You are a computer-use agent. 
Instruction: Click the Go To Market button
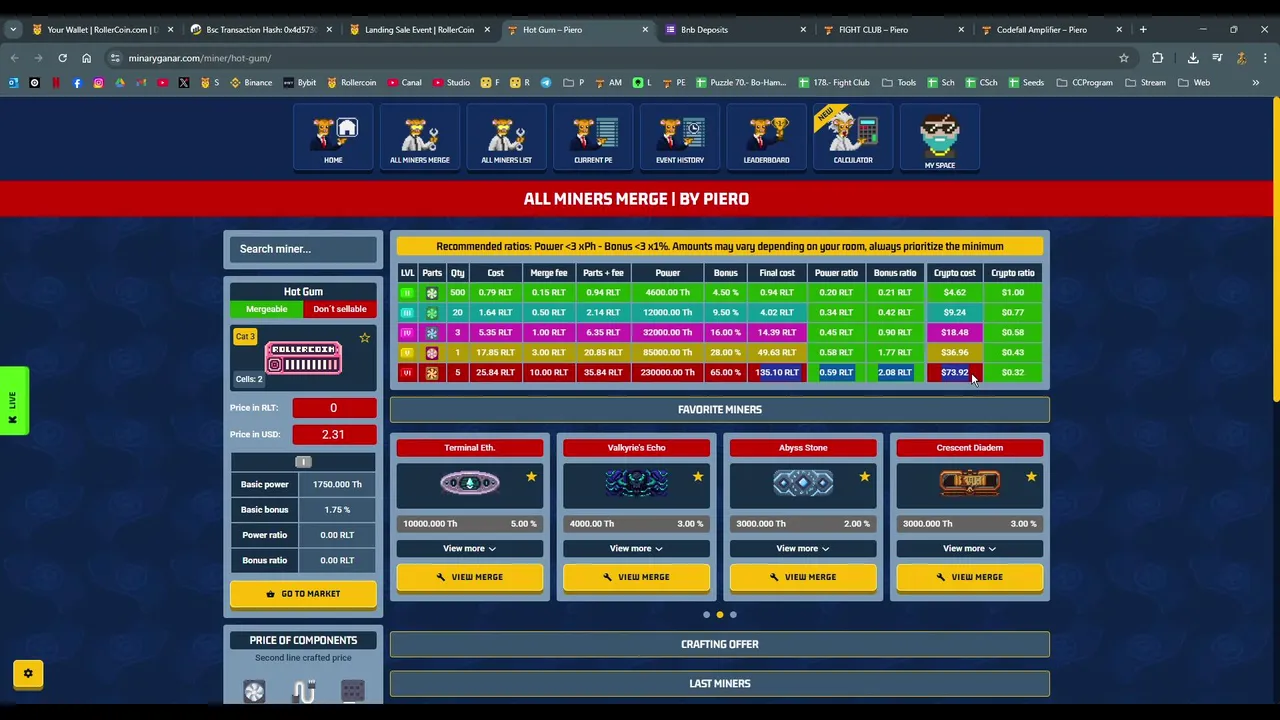point(303,594)
